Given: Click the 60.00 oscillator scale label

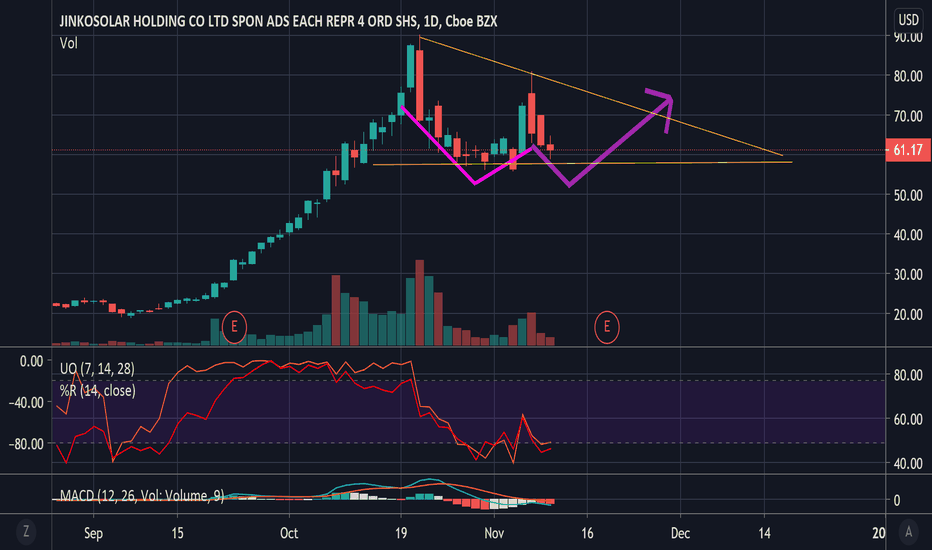Looking at the screenshot, I should [x=908, y=419].
